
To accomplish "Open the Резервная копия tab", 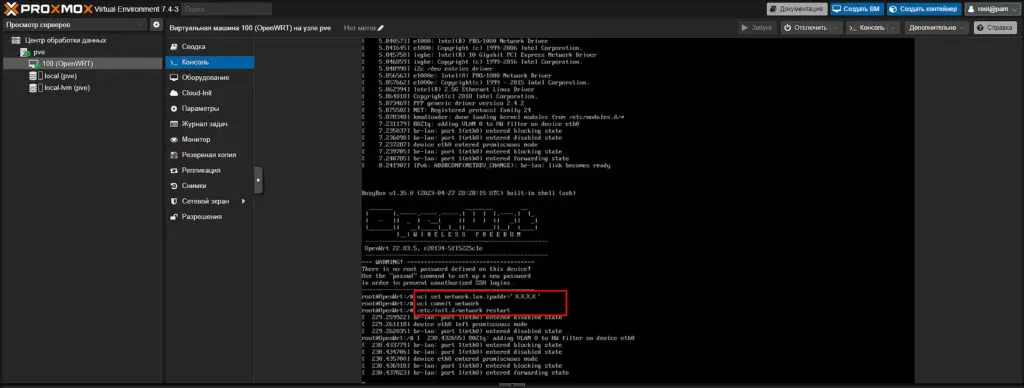I will pos(209,155).
